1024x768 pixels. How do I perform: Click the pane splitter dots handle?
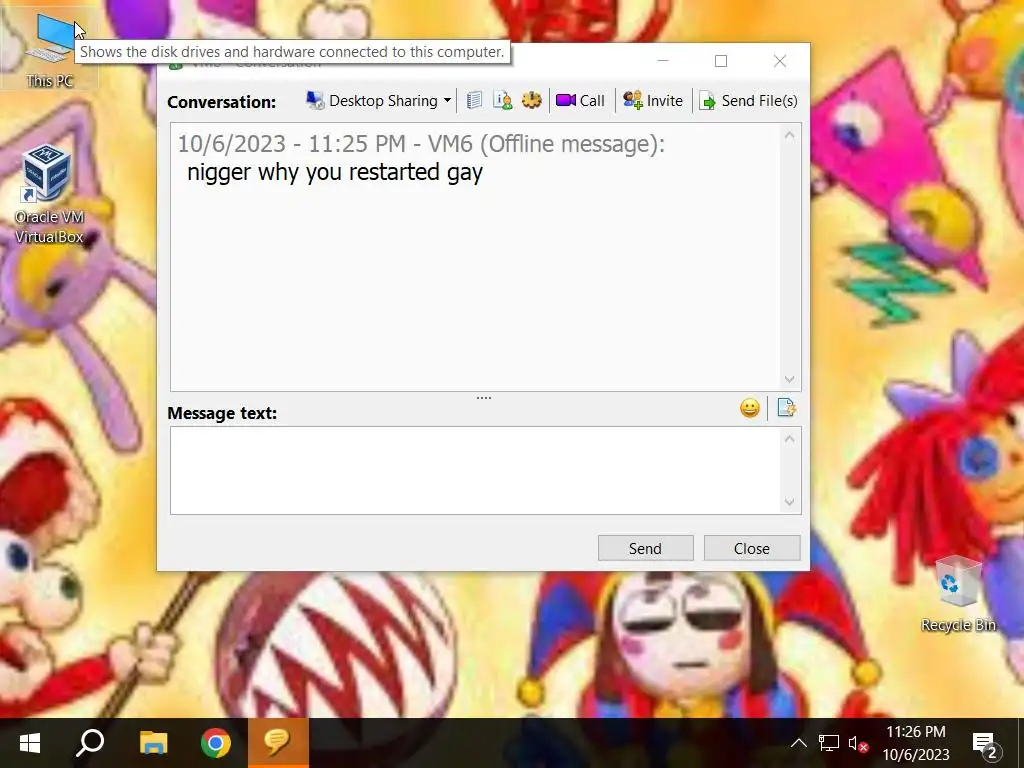[484, 398]
